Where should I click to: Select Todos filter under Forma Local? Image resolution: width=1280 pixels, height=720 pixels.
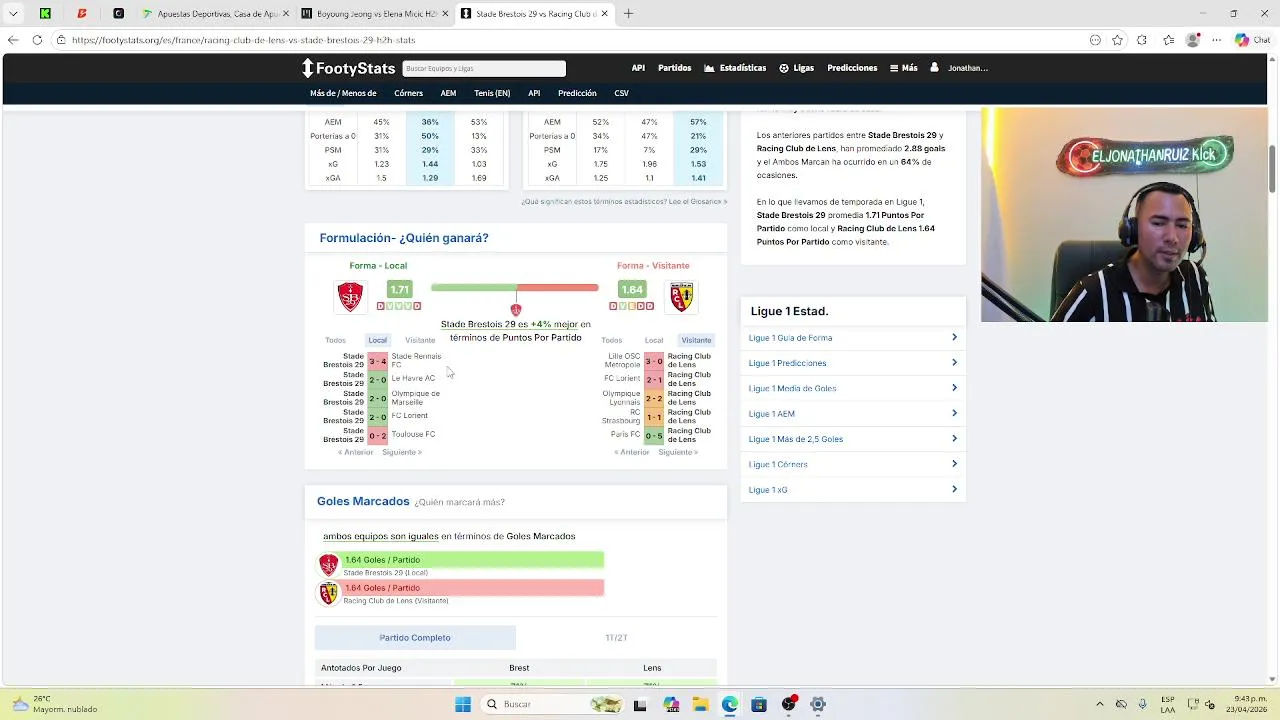point(335,340)
